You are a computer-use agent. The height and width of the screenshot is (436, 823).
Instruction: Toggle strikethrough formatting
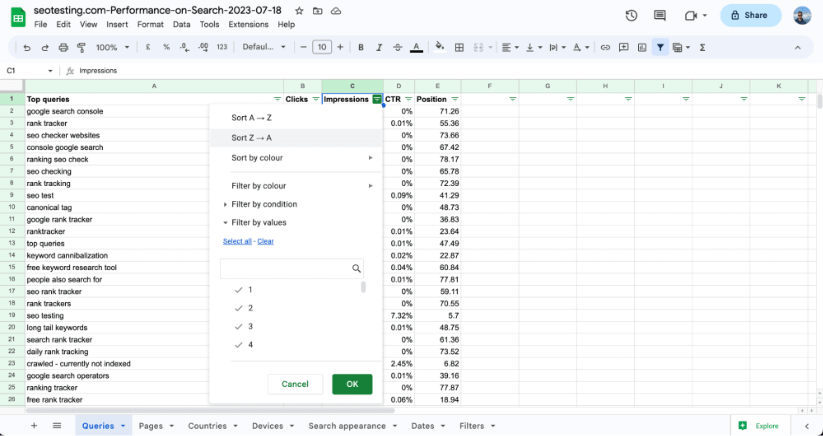click(x=397, y=47)
